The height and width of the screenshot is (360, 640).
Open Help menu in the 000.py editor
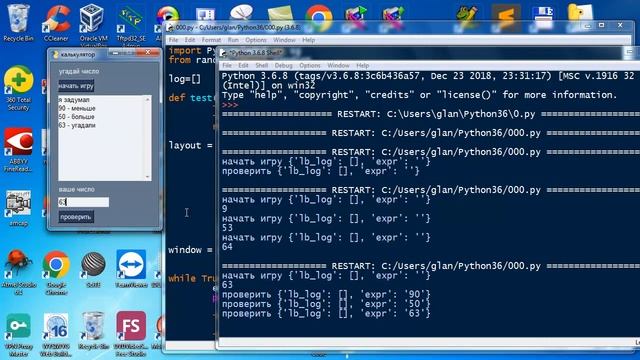pos(309,40)
